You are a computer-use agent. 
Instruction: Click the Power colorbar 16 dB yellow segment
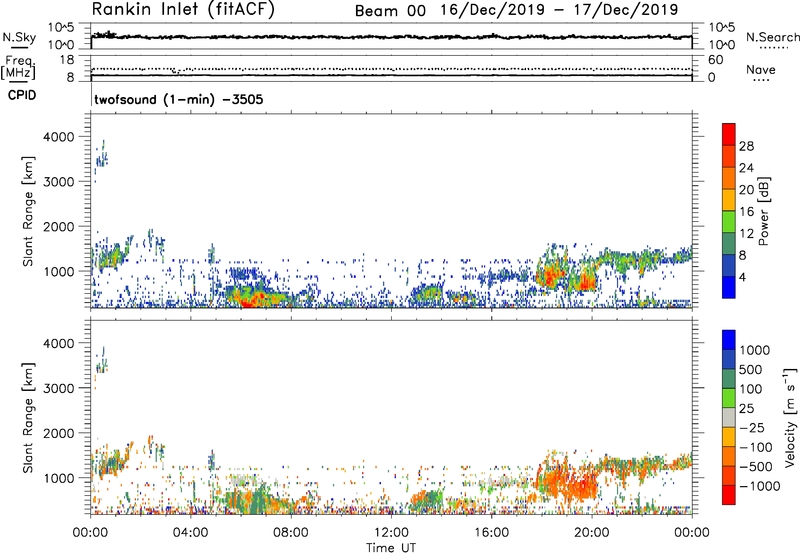click(729, 200)
